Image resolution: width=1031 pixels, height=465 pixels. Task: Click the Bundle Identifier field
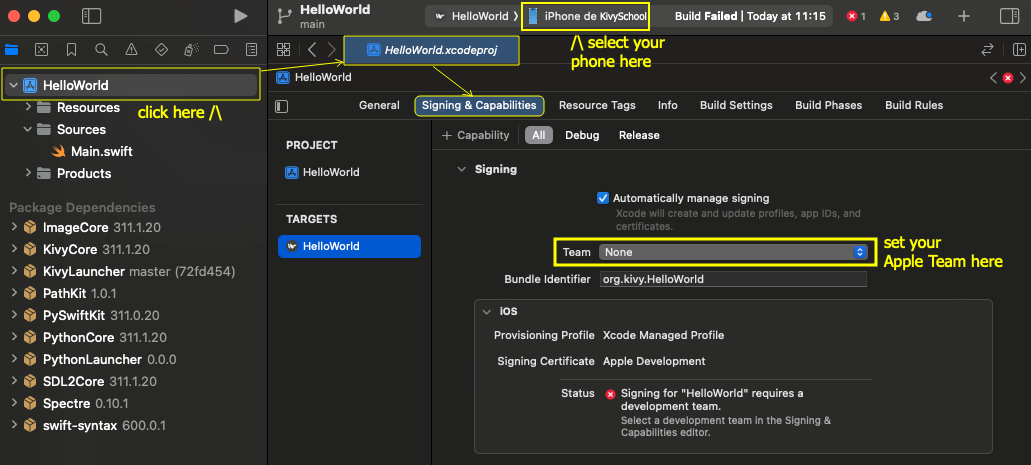(732, 279)
